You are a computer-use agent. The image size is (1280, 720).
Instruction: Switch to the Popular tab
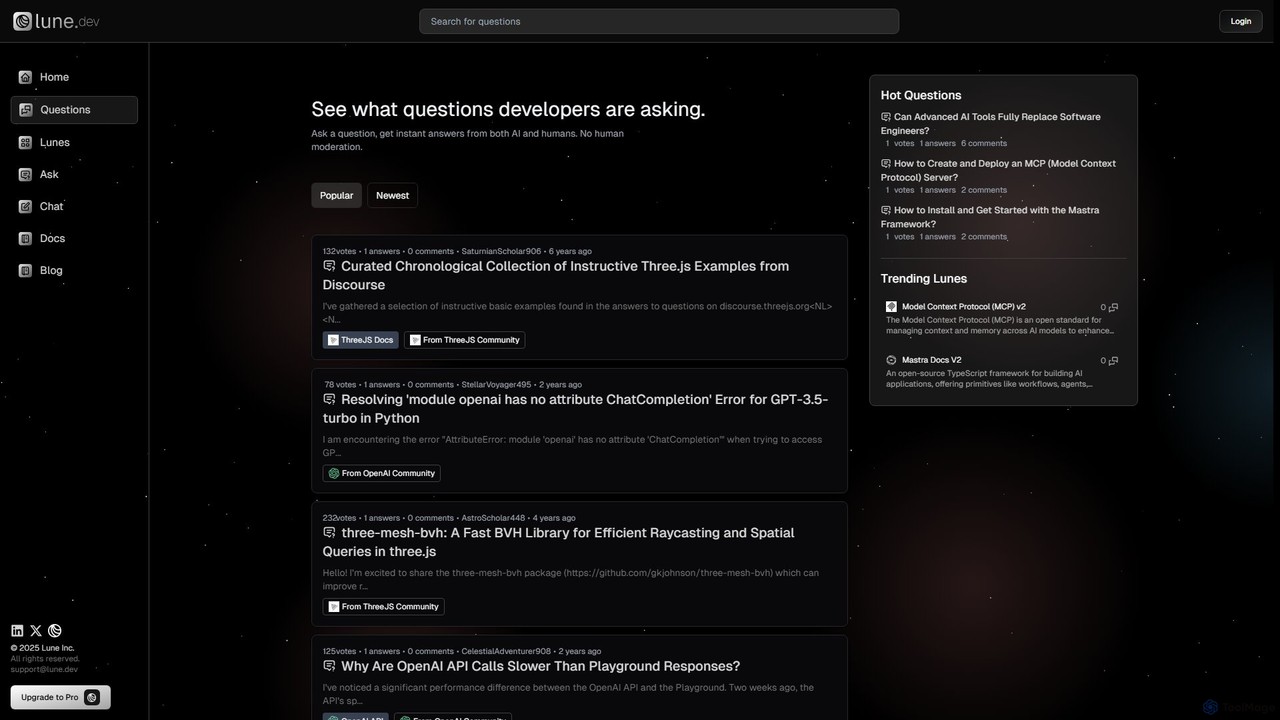tap(336, 195)
